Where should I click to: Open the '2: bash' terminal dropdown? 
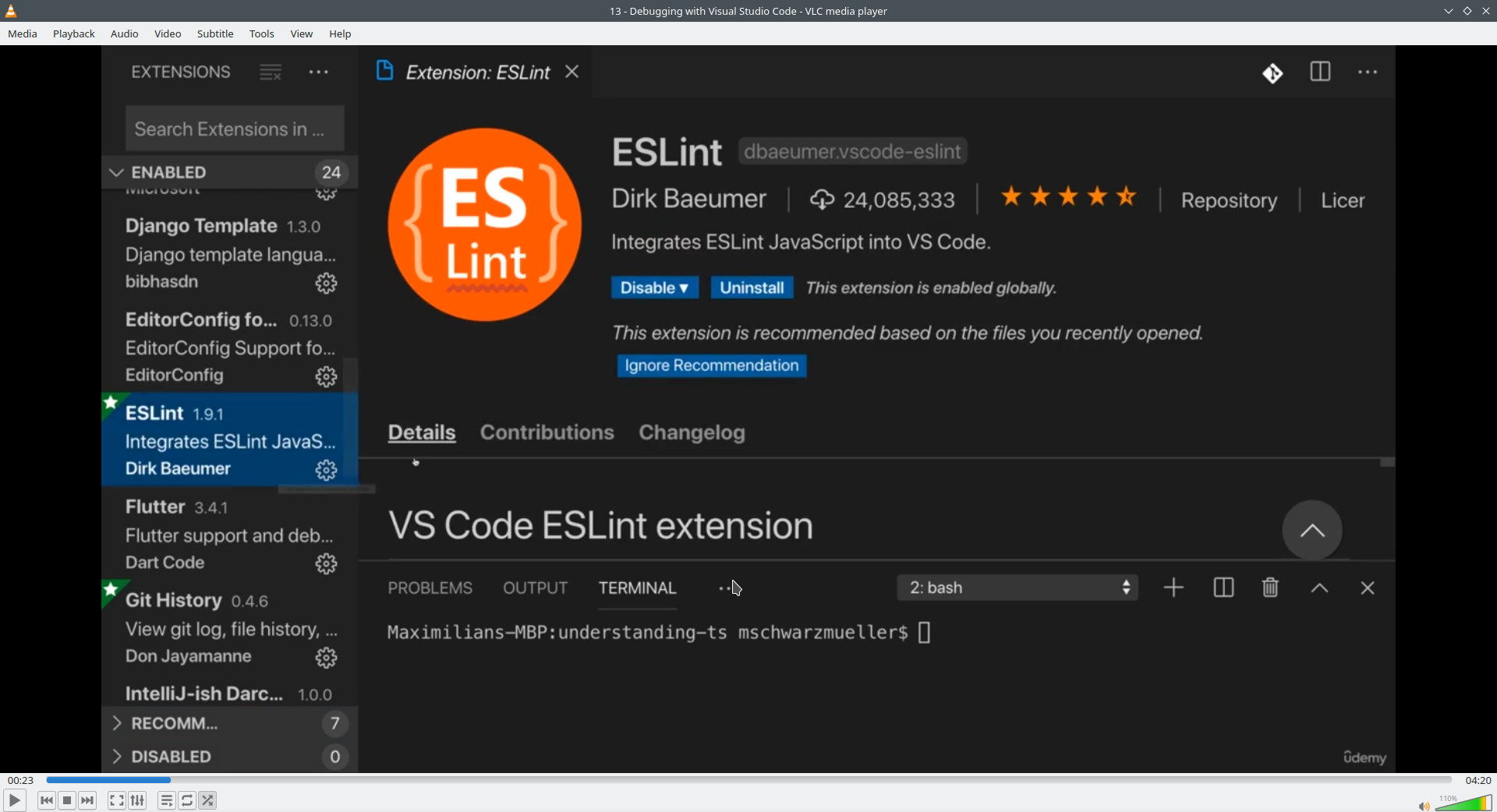pos(1017,588)
